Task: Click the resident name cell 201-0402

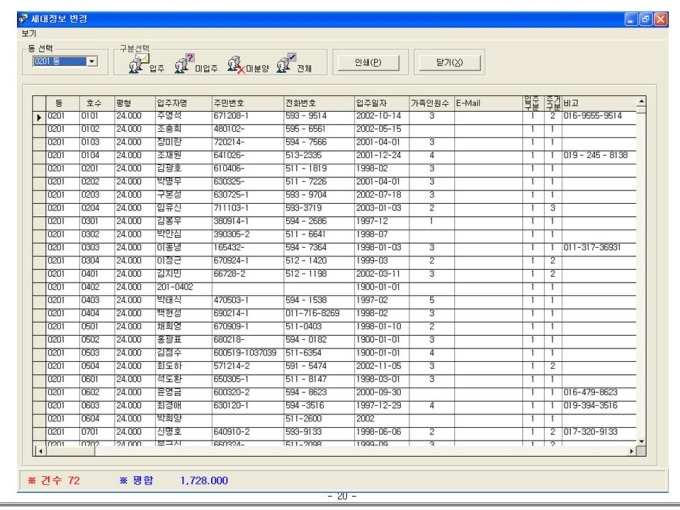Action: tap(183, 287)
